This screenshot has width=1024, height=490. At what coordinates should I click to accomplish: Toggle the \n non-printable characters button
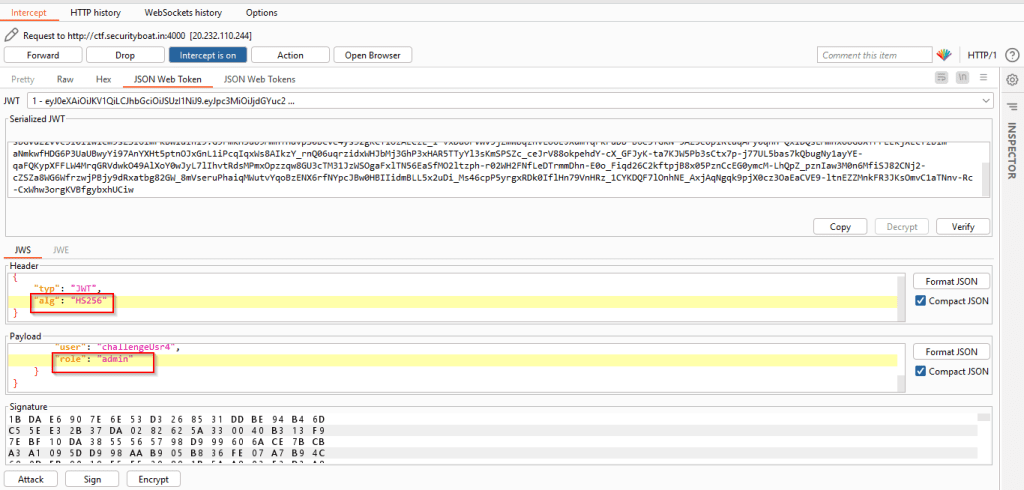click(962, 78)
